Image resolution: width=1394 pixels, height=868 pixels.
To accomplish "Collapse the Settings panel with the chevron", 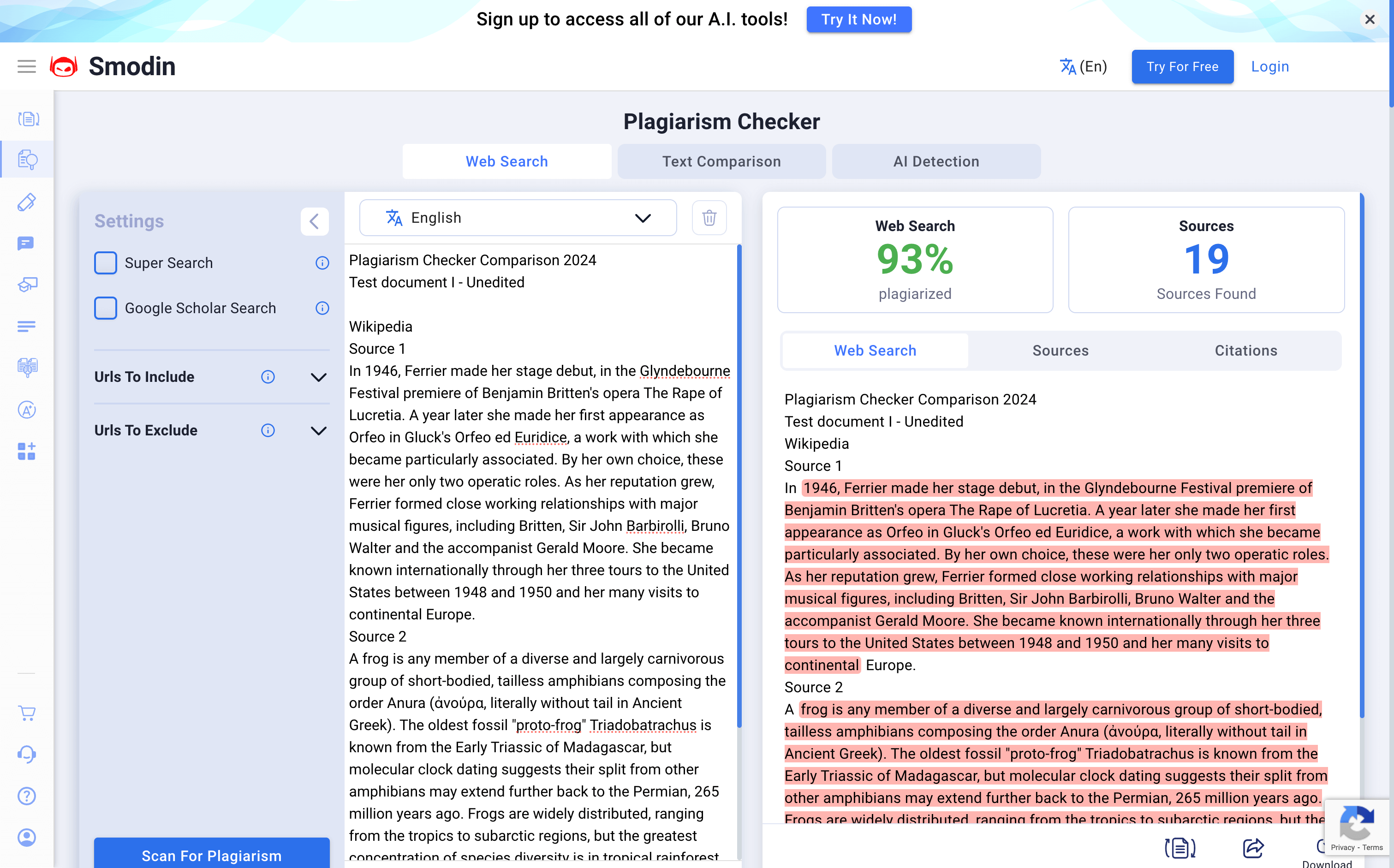I will tap(315, 221).
